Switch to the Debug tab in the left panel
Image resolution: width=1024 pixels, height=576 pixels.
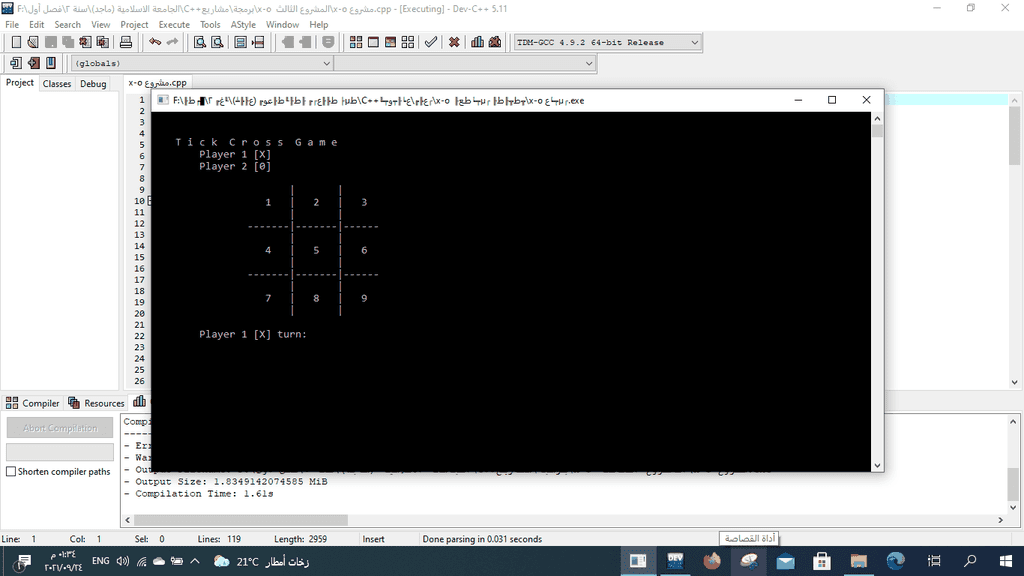[x=93, y=84]
